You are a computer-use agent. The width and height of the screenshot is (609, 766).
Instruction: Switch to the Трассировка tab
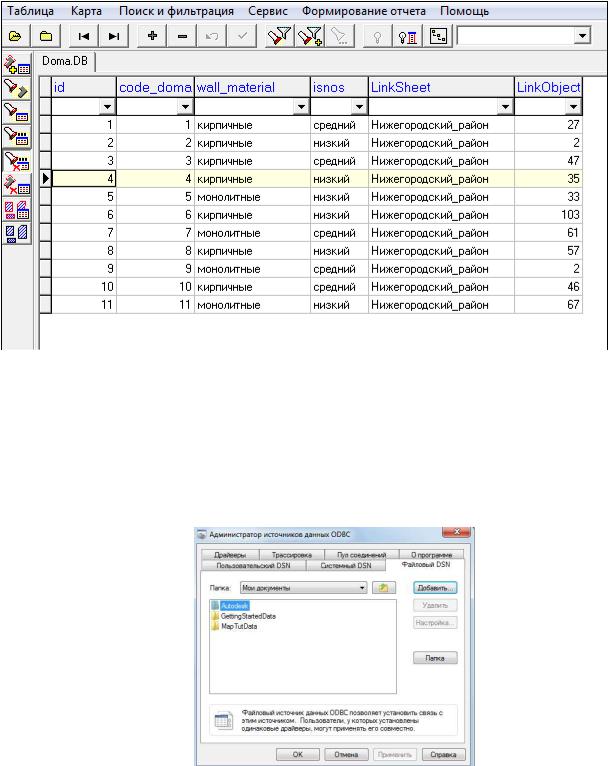pyautogui.click(x=292, y=555)
